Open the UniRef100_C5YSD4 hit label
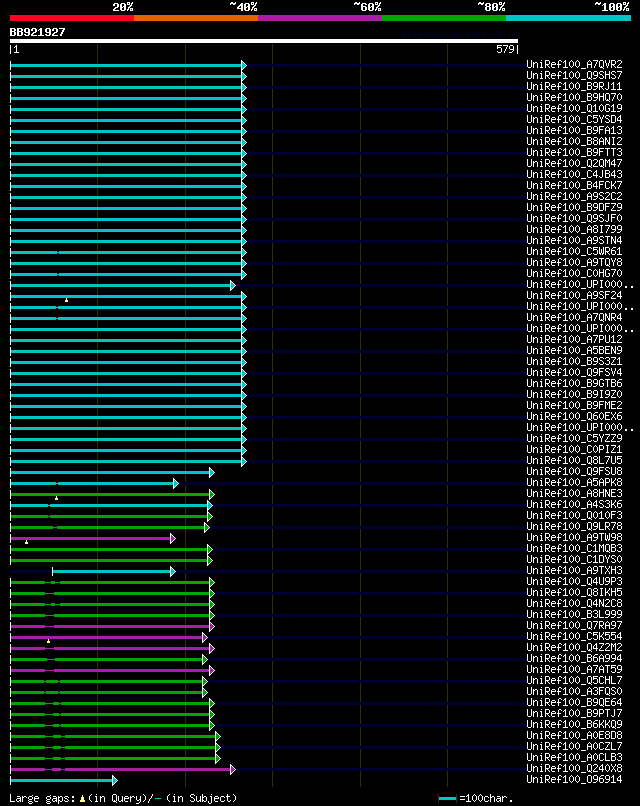This screenshot has height=806, width=640. 574,119
